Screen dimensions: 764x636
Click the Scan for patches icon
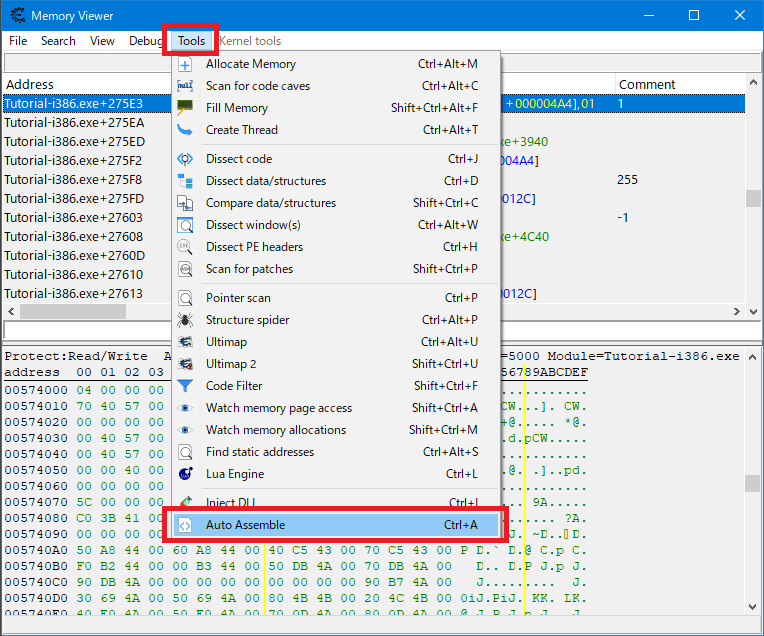(185, 269)
